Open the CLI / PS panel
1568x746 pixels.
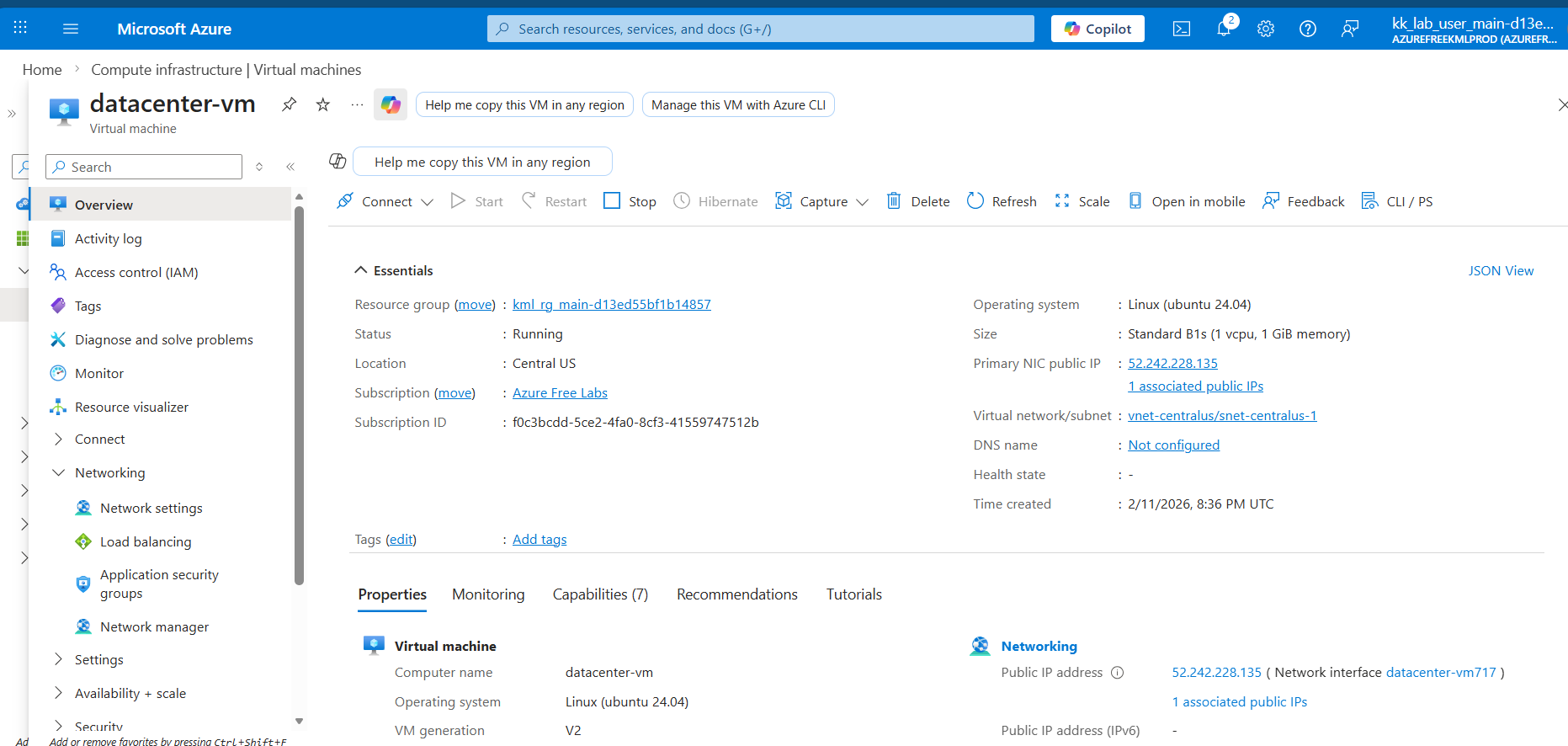[x=1397, y=201]
